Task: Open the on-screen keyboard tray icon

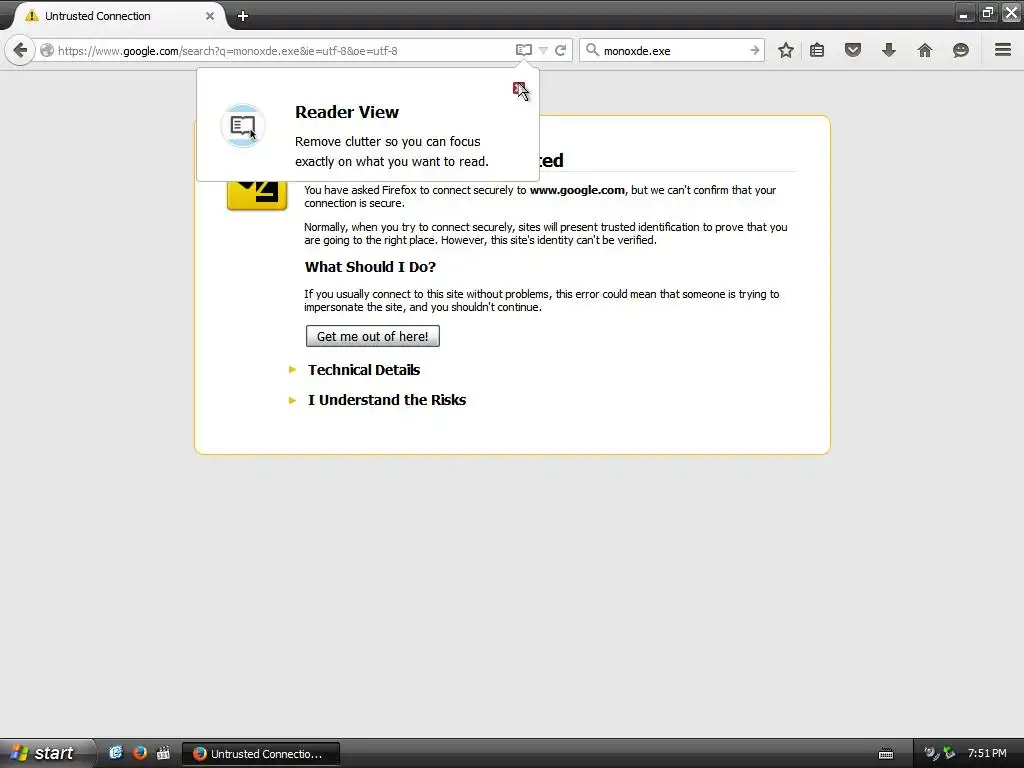Action: pyautogui.click(x=886, y=754)
